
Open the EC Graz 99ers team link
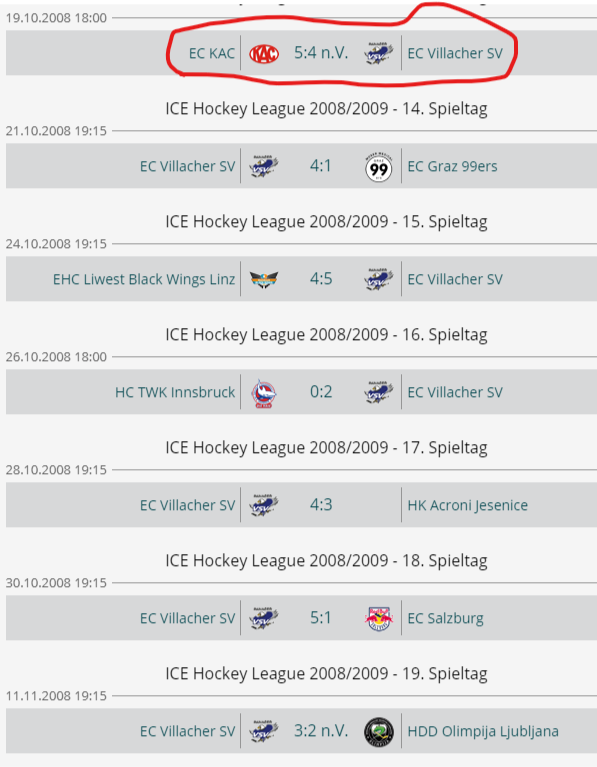point(452,167)
